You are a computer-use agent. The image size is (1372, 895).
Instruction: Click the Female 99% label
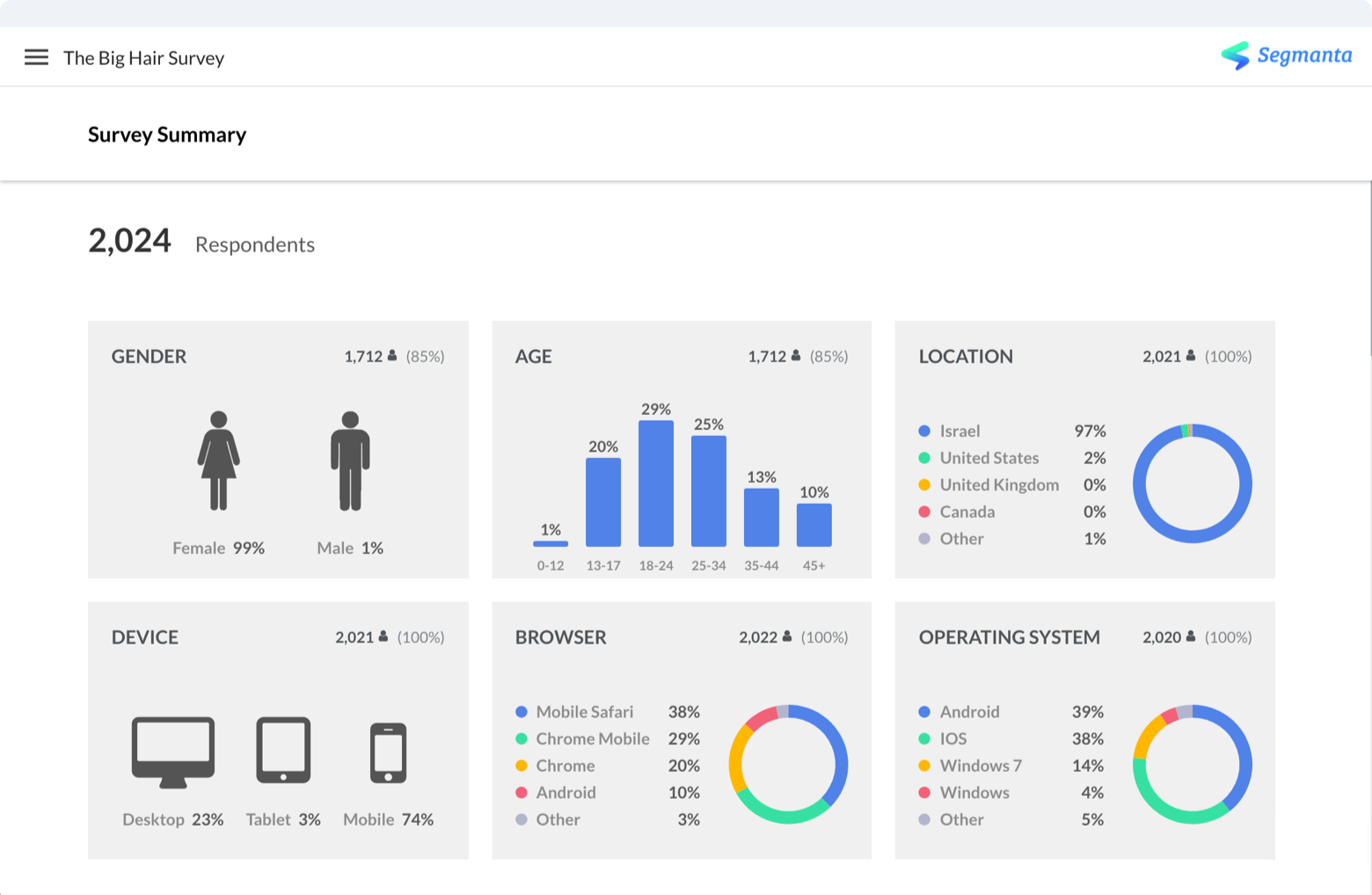[218, 548]
